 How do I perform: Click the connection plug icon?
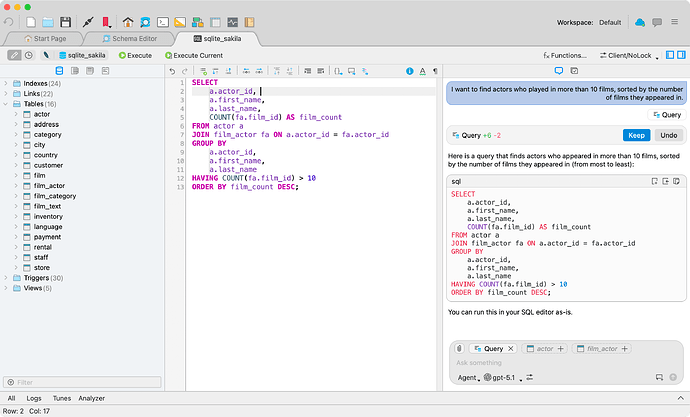click(88, 22)
